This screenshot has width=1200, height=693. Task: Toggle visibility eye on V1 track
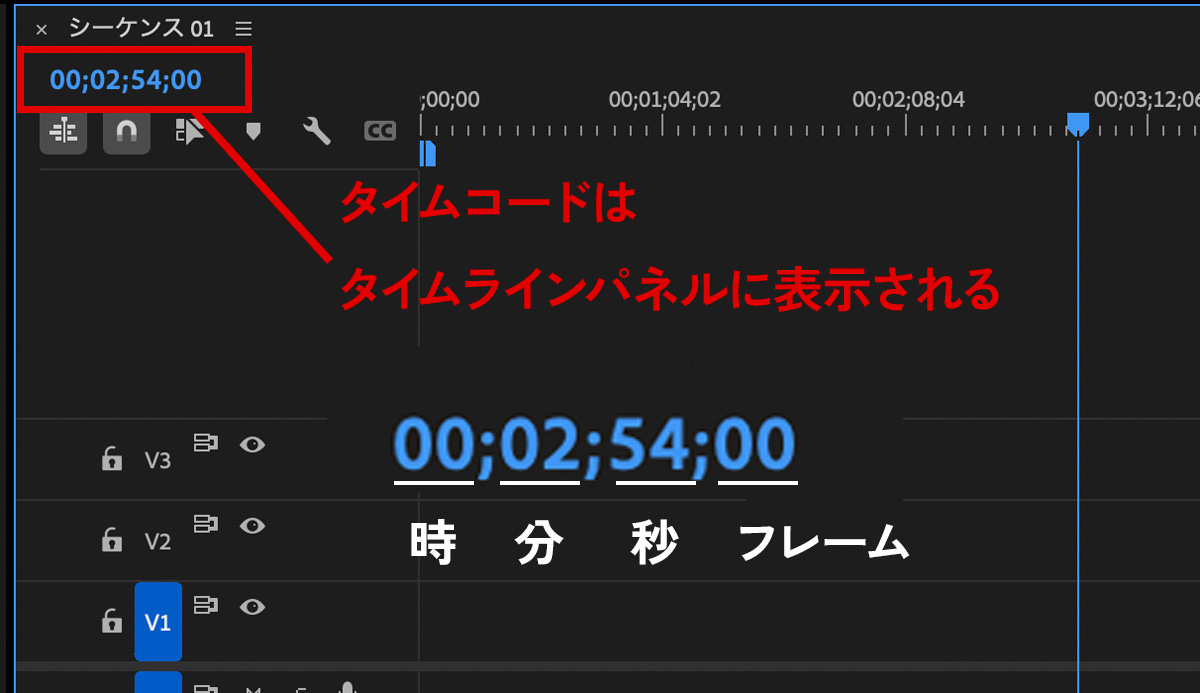coord(252,606)
